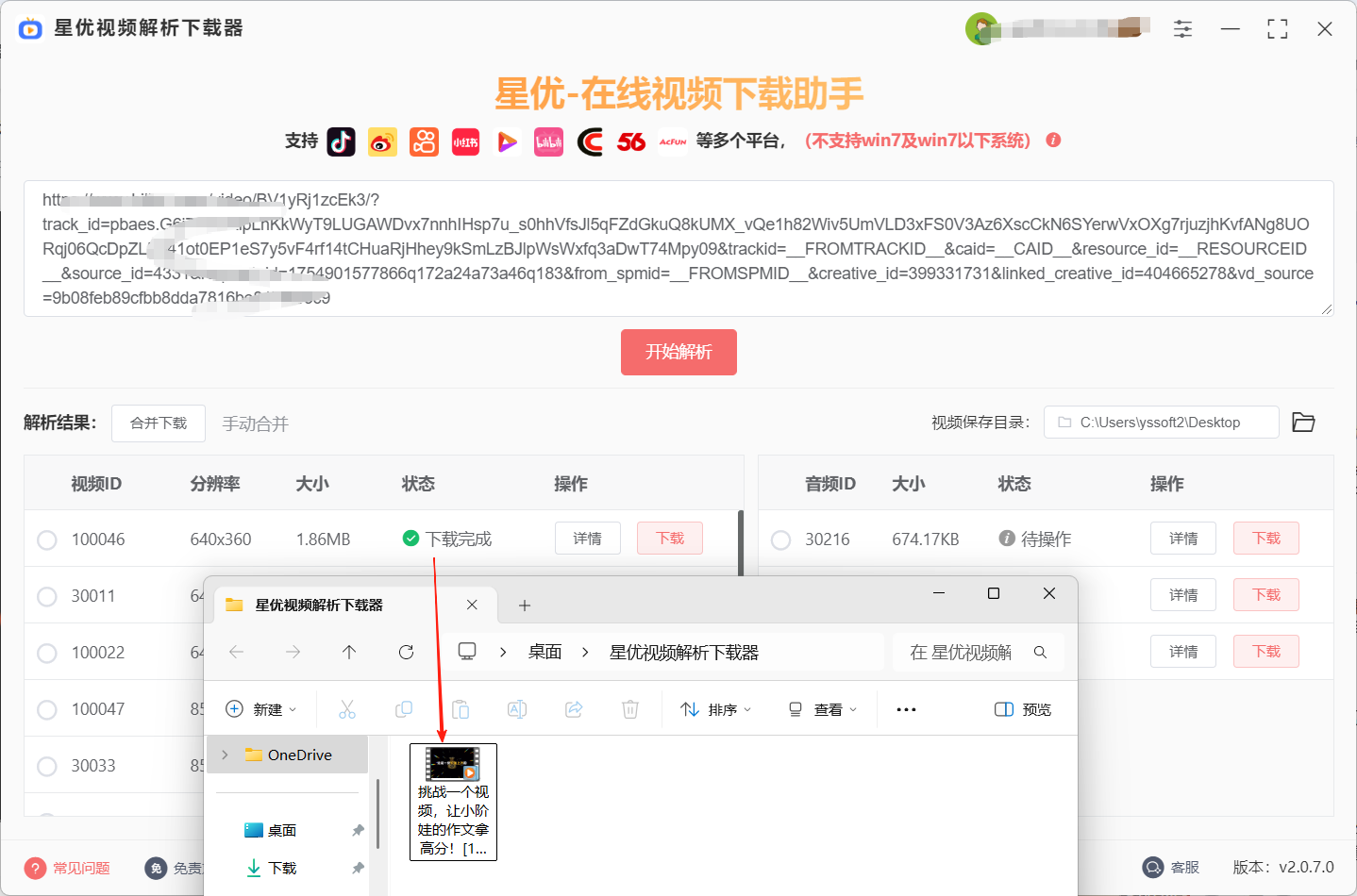Select radio button for video 100022
Image resolution: width=1357 pixels, height=896 pixels.
pos(46,653)
